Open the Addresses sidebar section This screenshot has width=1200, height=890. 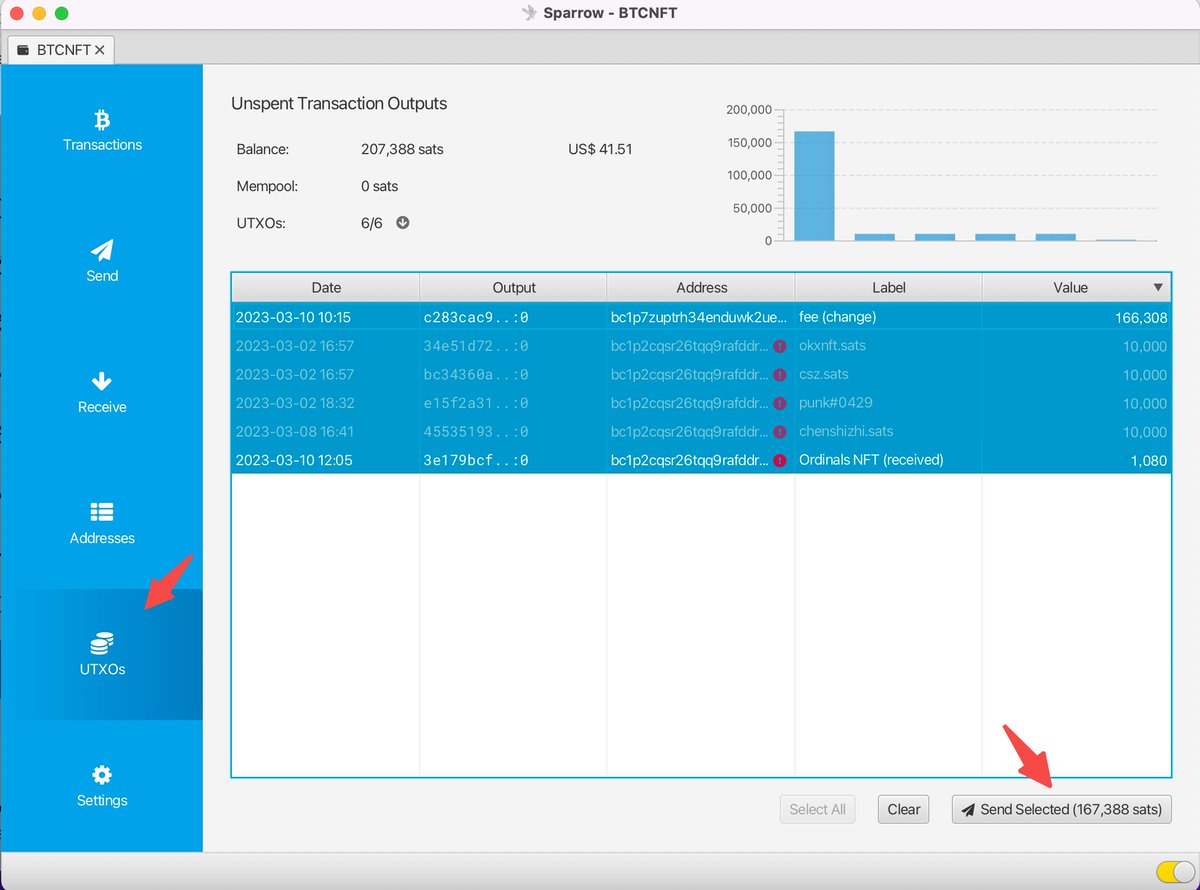click(x=102, y=524)
